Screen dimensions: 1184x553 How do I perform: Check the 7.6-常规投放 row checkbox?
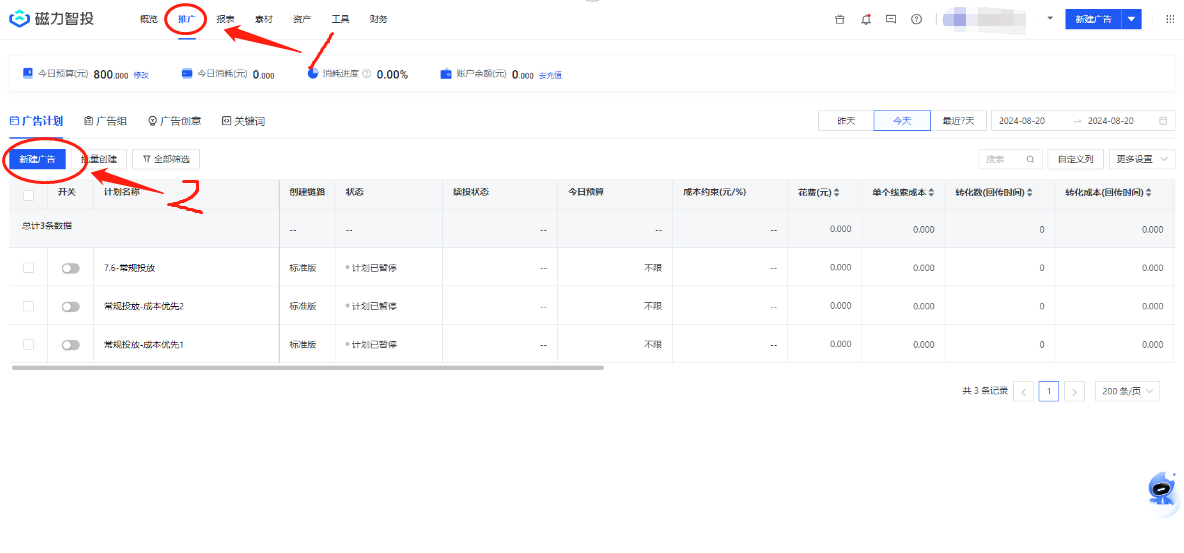click(x=29, y=267)
